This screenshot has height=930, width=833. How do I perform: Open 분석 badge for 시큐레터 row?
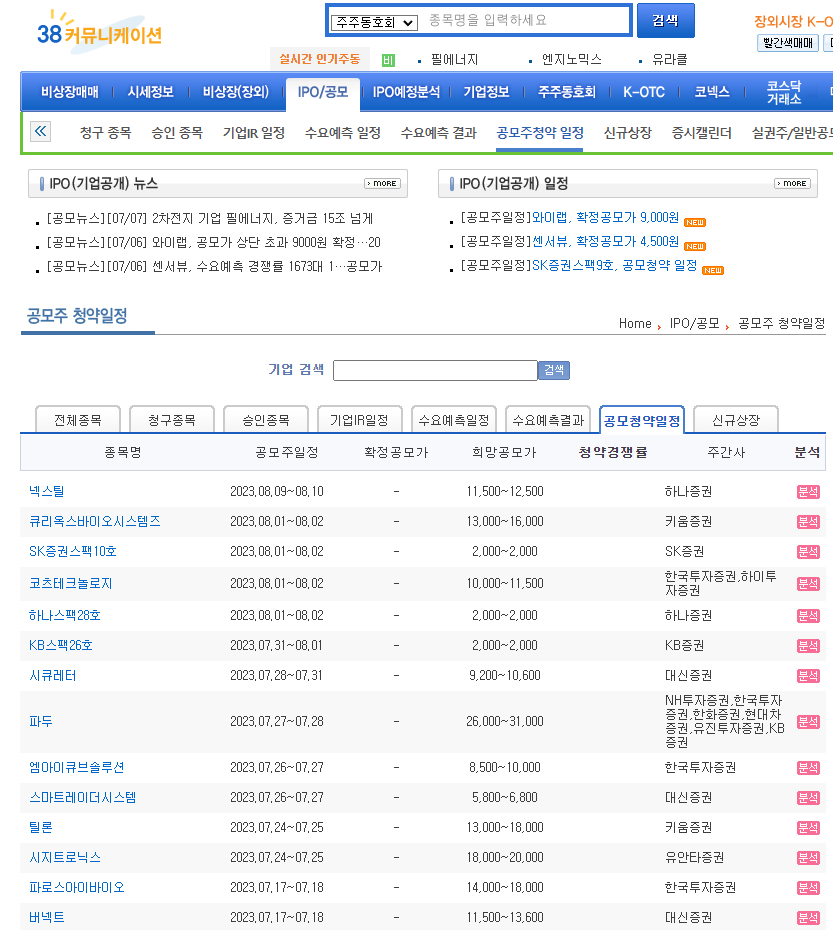pos(808,676)
